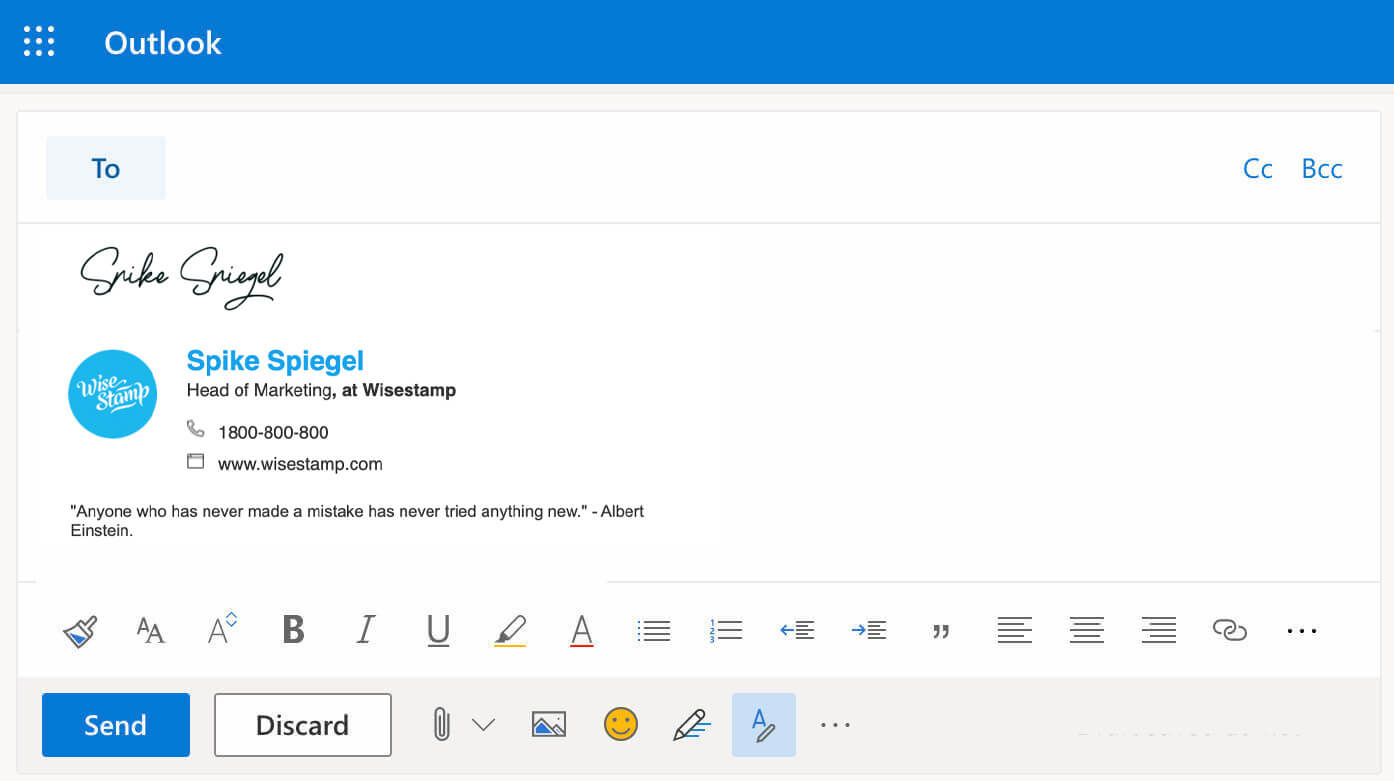
Task: Click the Albert Einstein quote
Action: pos(357,521)
